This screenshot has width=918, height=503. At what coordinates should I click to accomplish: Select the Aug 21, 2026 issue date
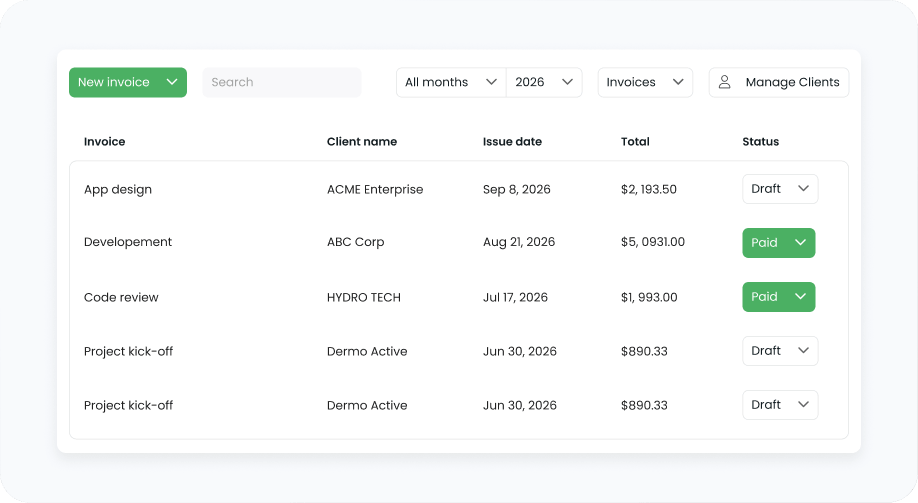(519, 242)
